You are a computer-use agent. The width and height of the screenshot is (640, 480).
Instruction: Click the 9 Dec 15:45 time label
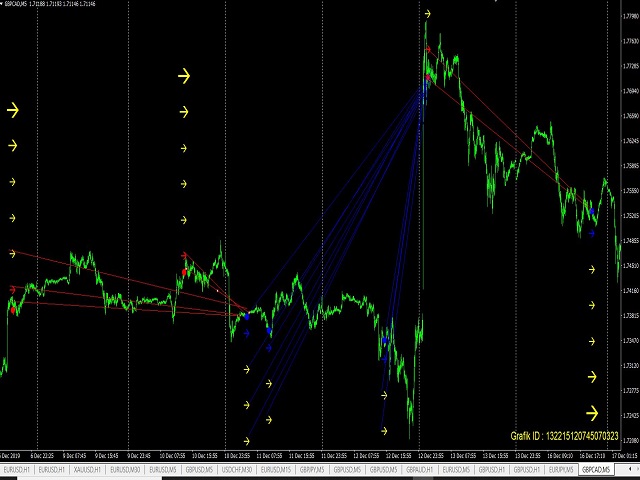[107, 456]
